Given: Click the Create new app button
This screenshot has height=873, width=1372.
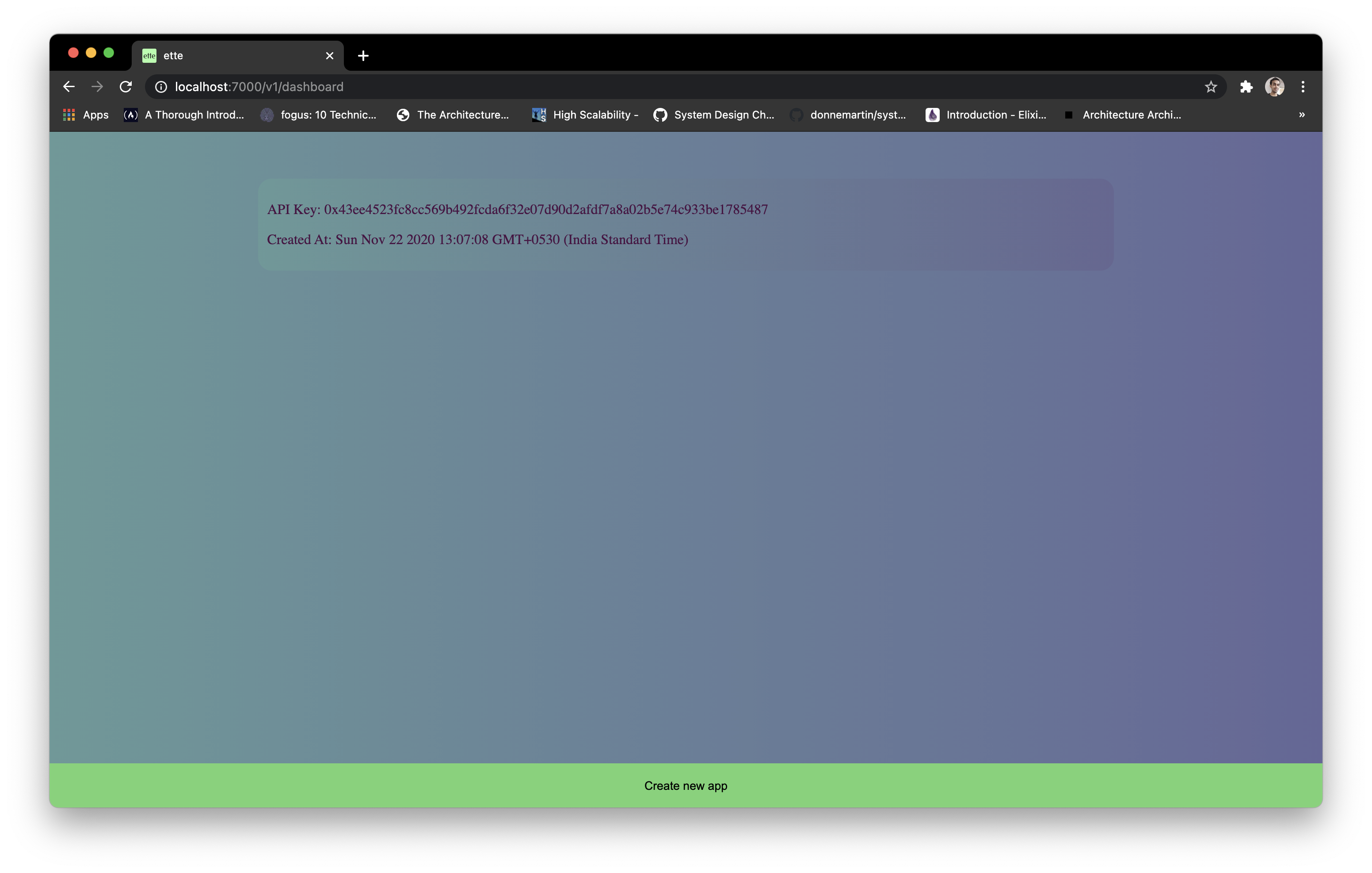Looking at the screenshot, I should click(686, 785).
